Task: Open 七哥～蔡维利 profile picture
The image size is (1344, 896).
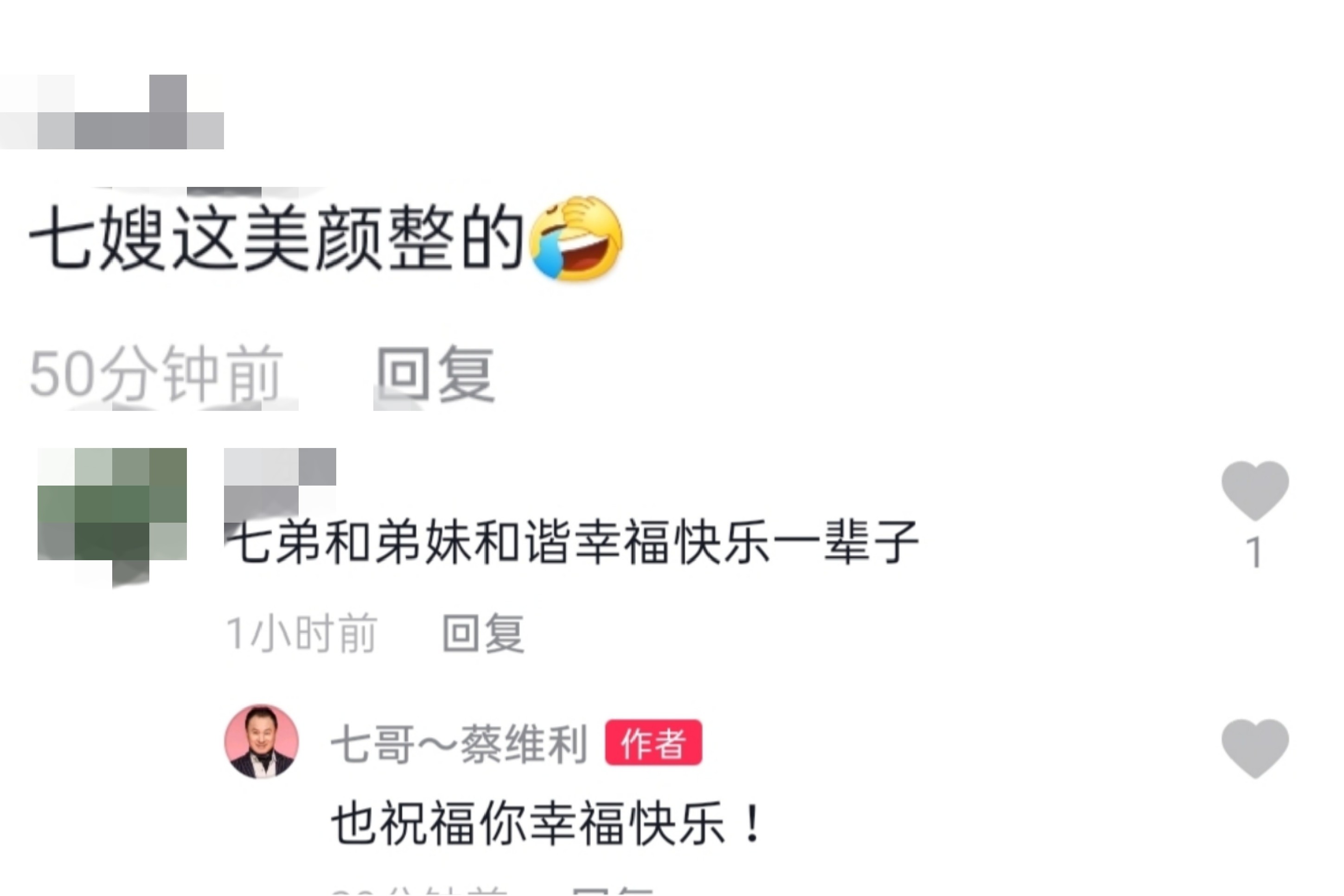Action: coord(261,742)
